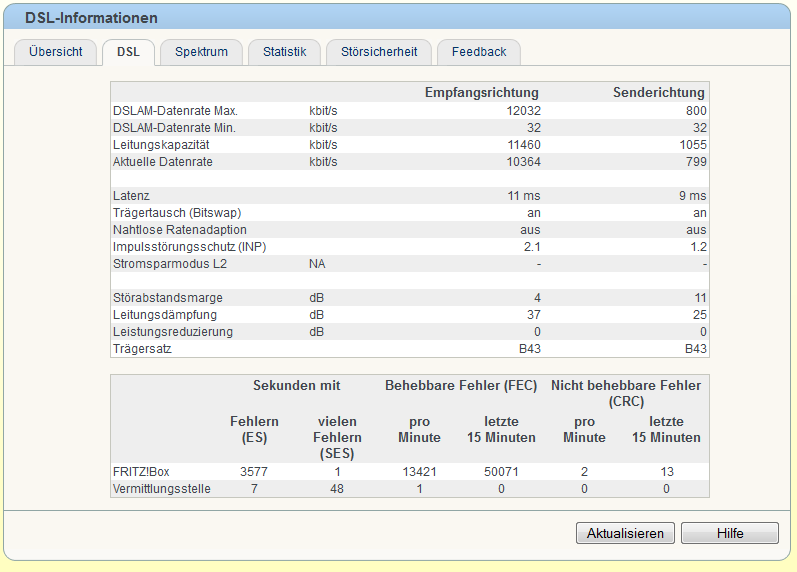Click the DSLAM-Datenrate Max. row label

pos(175,111)
